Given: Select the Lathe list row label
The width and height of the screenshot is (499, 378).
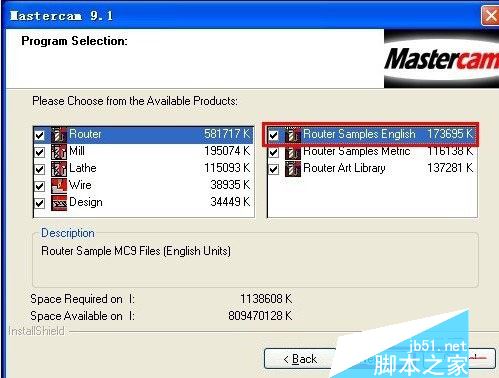Looking at the screenshot, I should (83, 168).
